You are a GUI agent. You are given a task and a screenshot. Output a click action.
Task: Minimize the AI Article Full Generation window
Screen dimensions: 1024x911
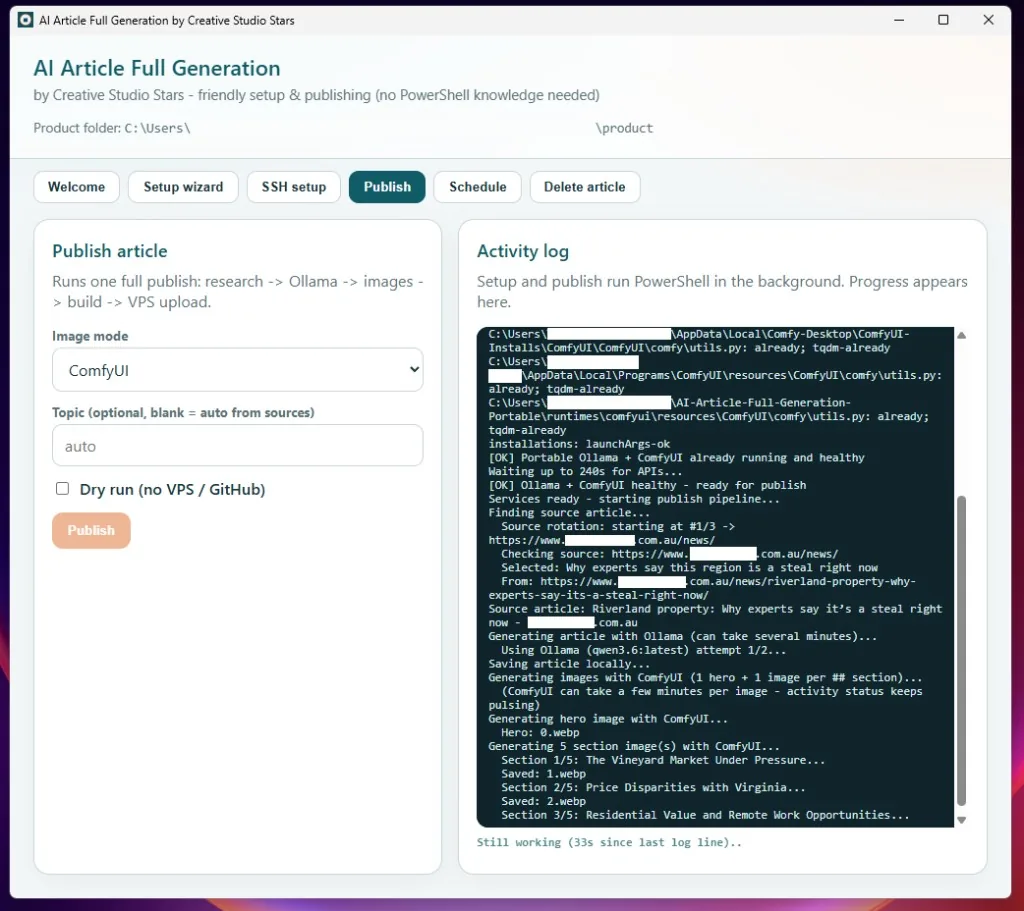coord(899,20)
